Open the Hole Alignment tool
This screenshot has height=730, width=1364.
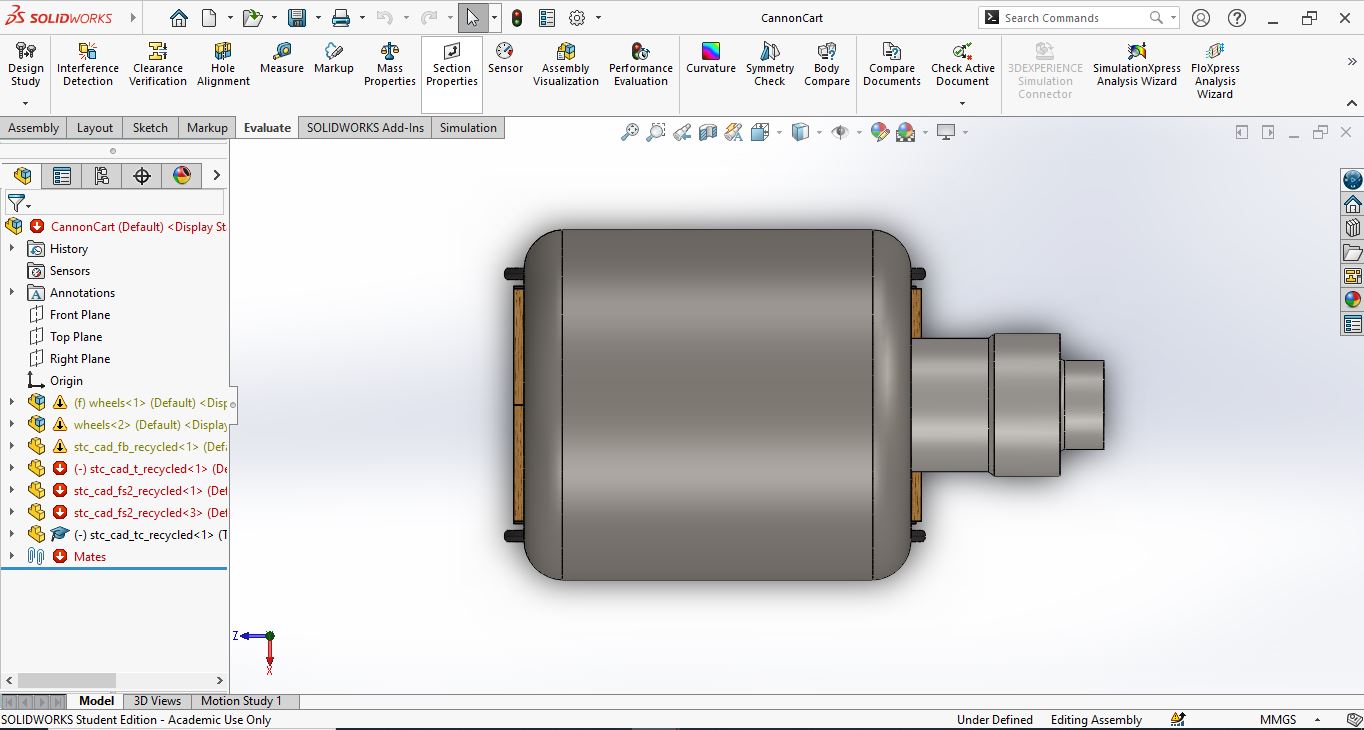coord(223,64)
